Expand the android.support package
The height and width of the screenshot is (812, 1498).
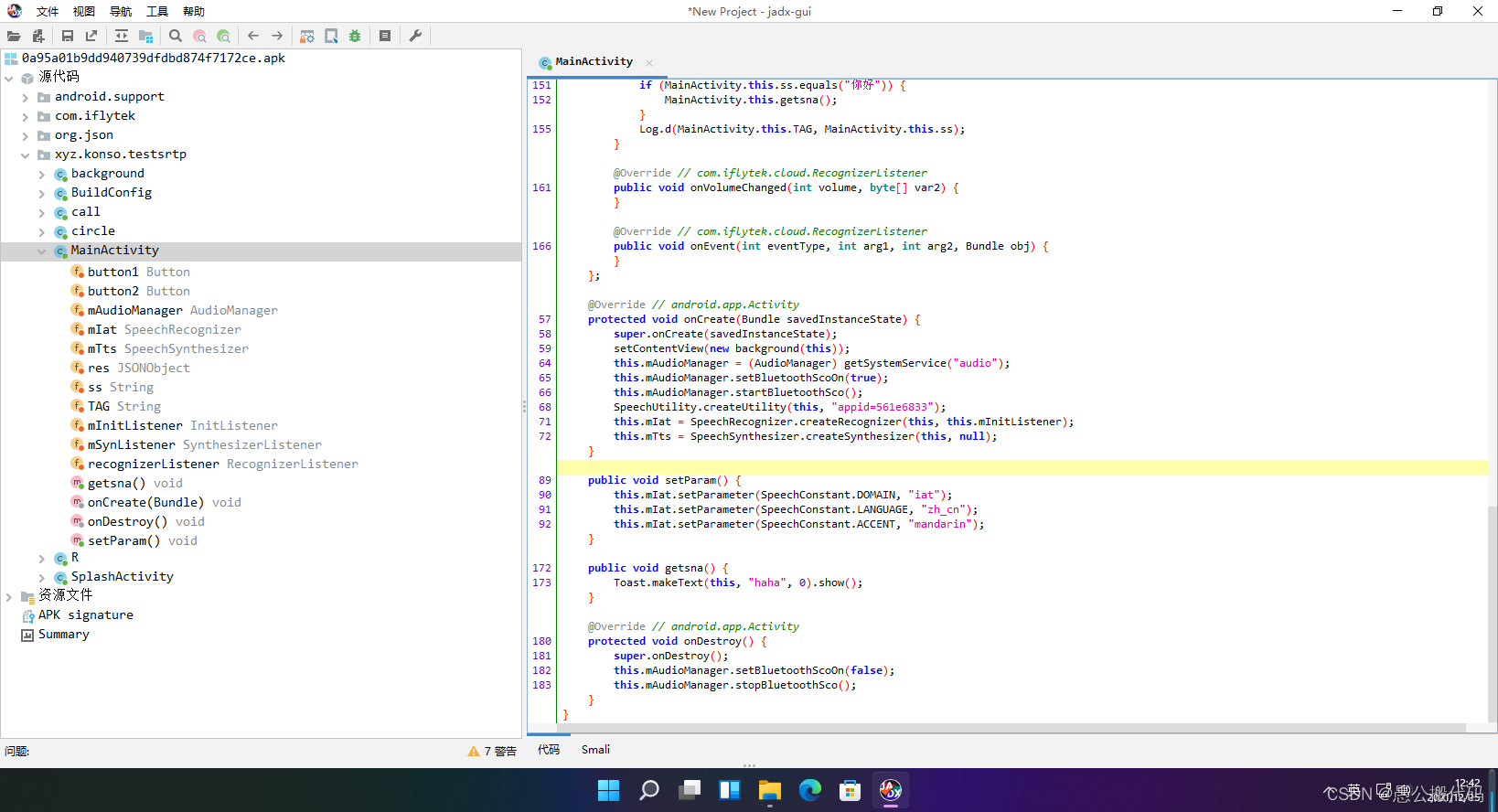[x=26, y=97]
